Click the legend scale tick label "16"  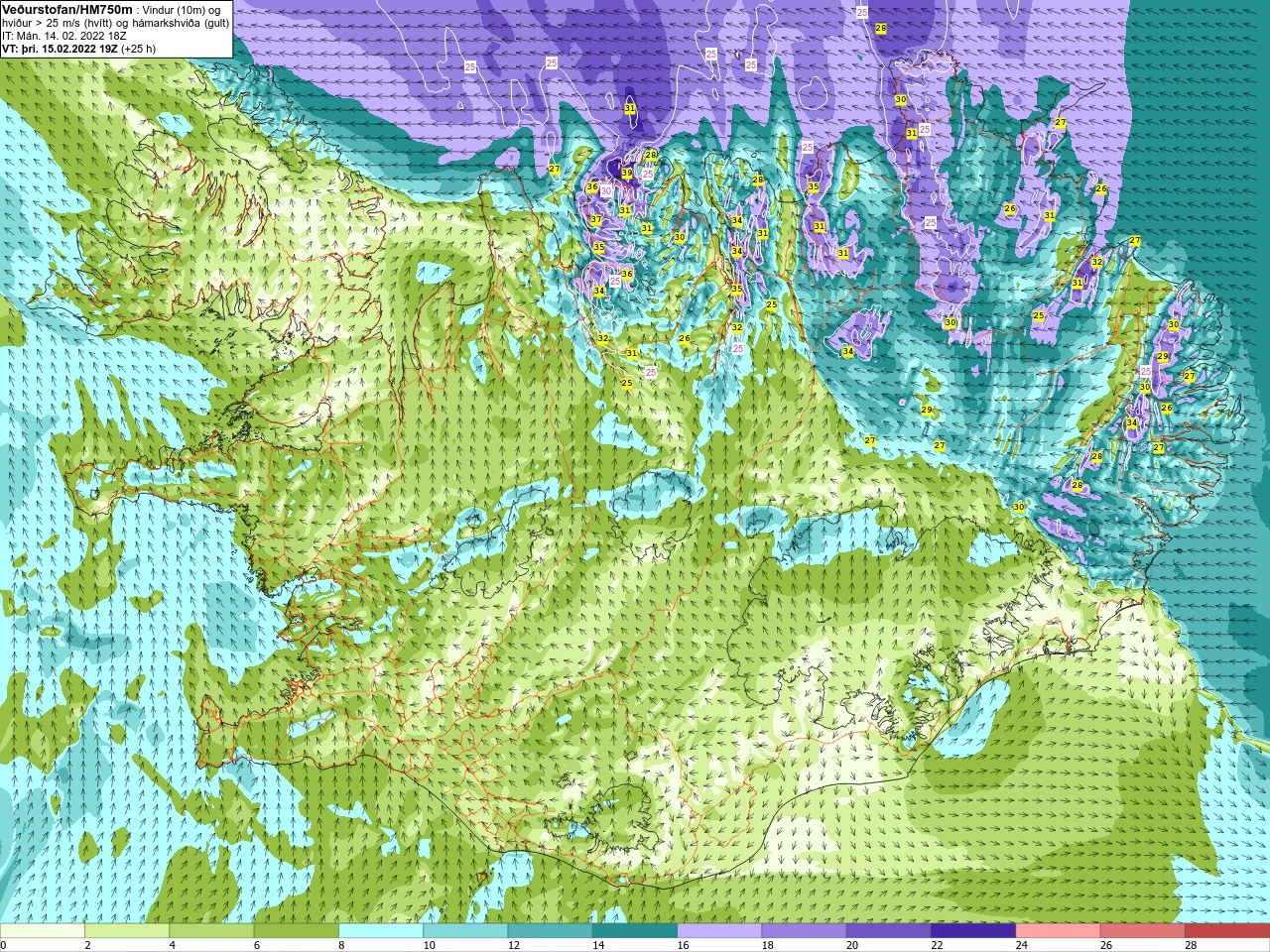point(683,945)
